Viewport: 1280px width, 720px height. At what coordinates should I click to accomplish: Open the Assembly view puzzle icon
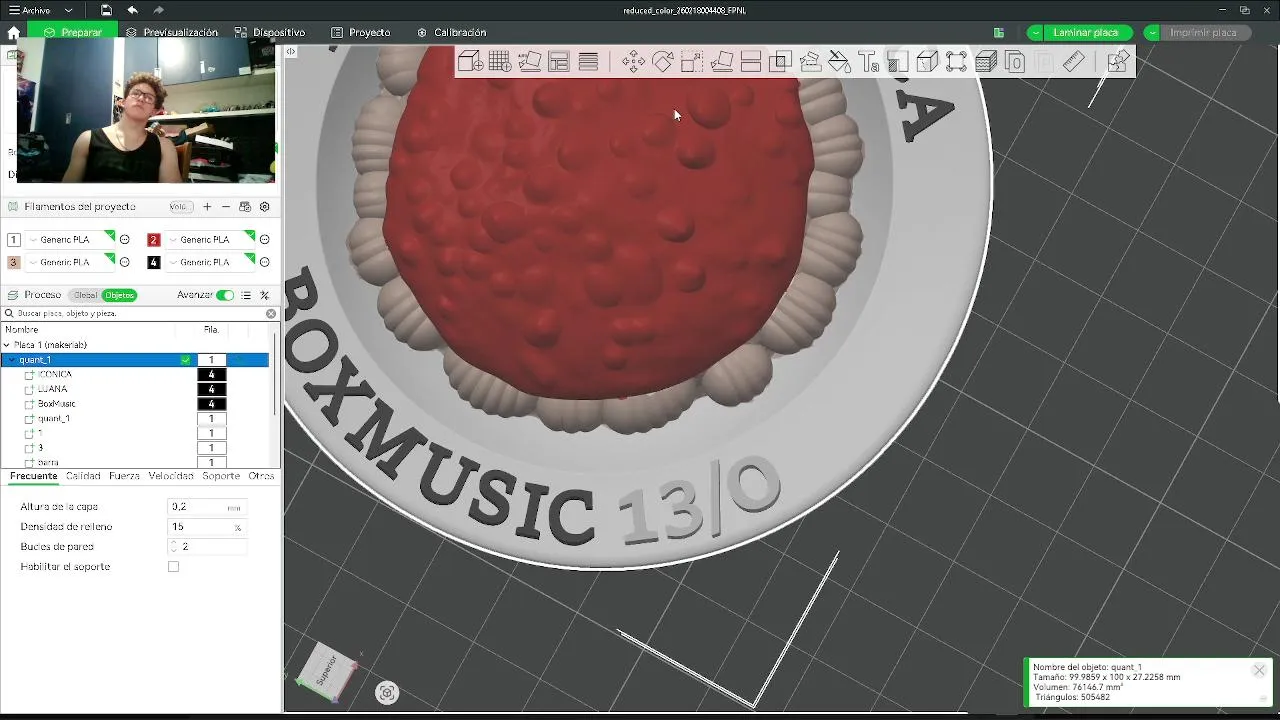point(1118,62)
